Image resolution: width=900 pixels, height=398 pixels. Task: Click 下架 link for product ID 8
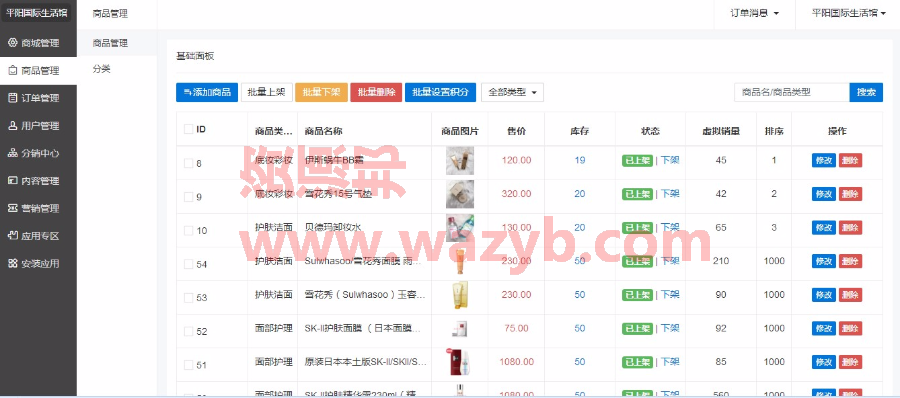tap(670, 160)
